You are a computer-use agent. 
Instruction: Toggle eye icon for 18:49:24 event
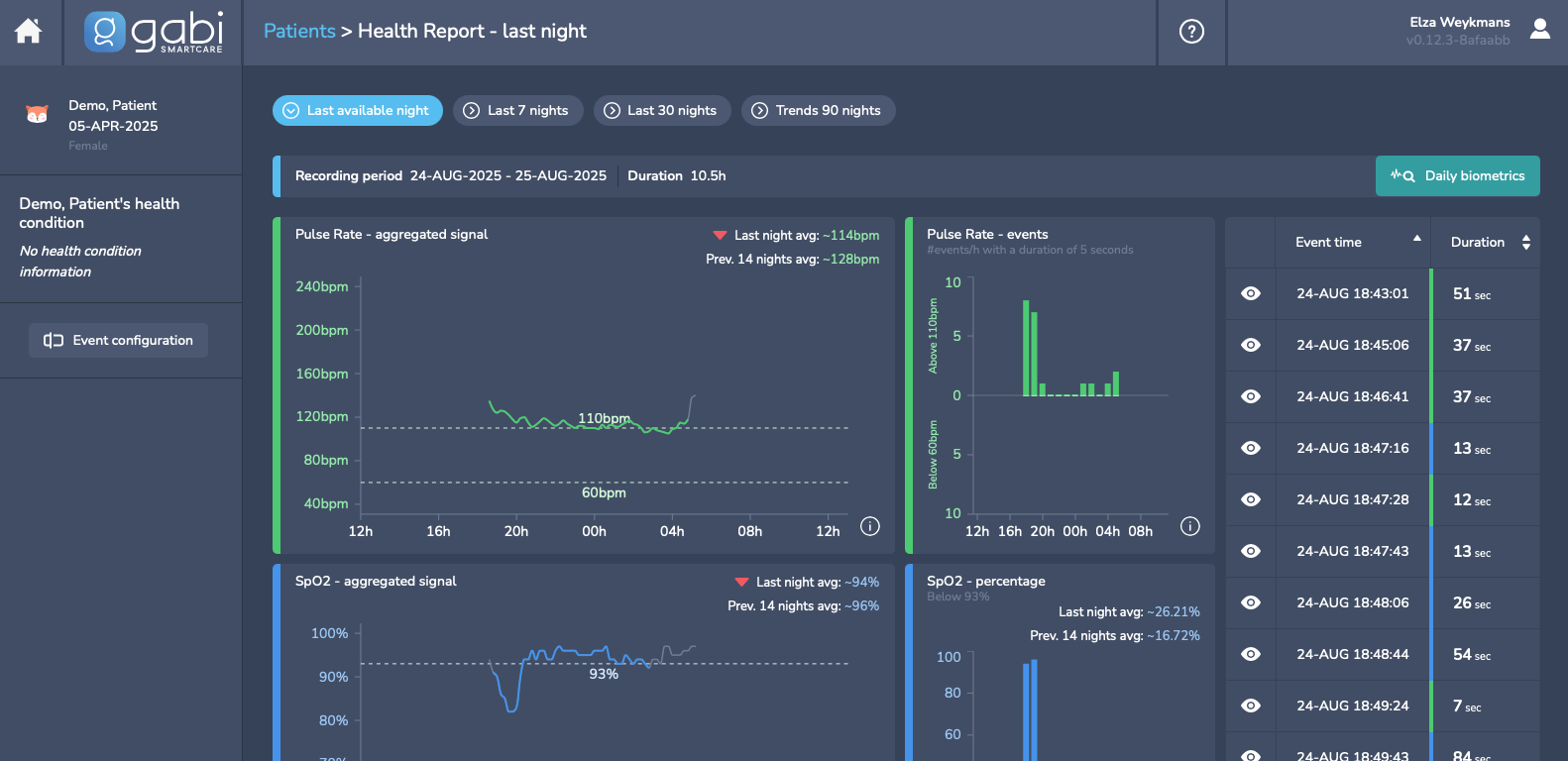[1251, 706]
